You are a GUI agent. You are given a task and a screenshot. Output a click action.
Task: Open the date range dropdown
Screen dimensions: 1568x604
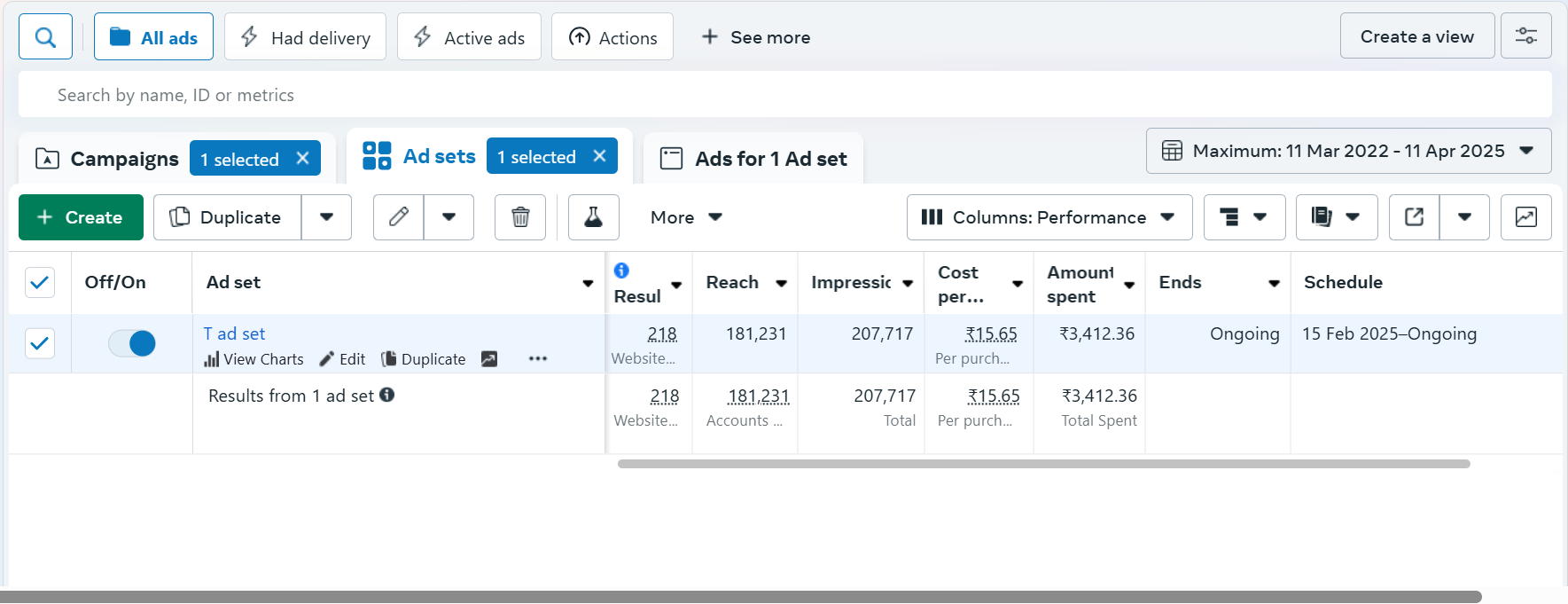(1347, 151)
